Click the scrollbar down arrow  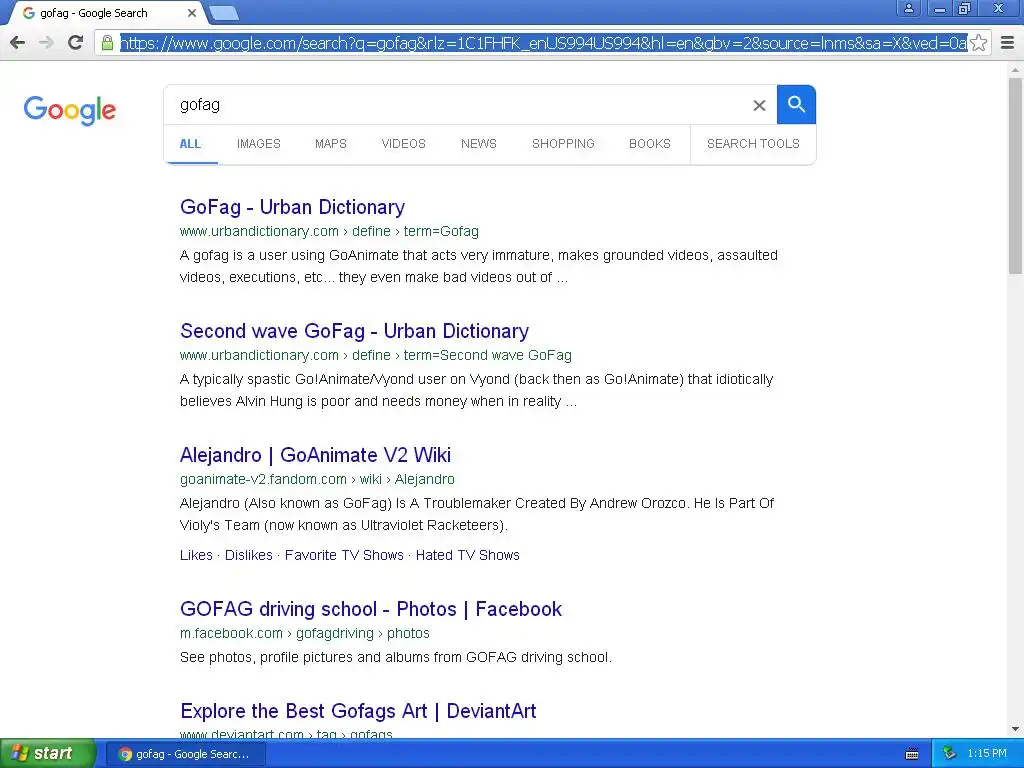point(1015,729)
